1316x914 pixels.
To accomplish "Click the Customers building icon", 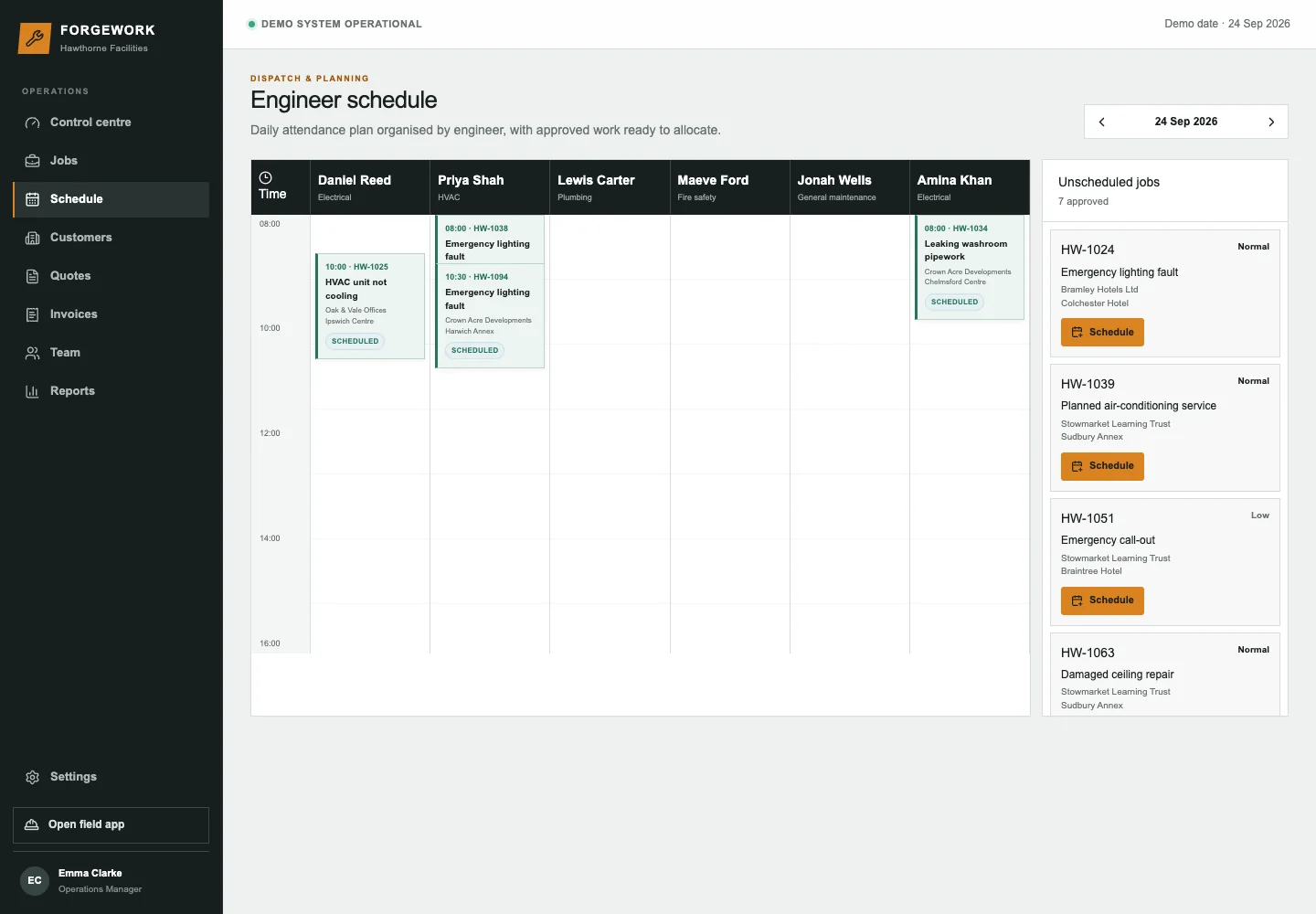I will tap(32, 238).
